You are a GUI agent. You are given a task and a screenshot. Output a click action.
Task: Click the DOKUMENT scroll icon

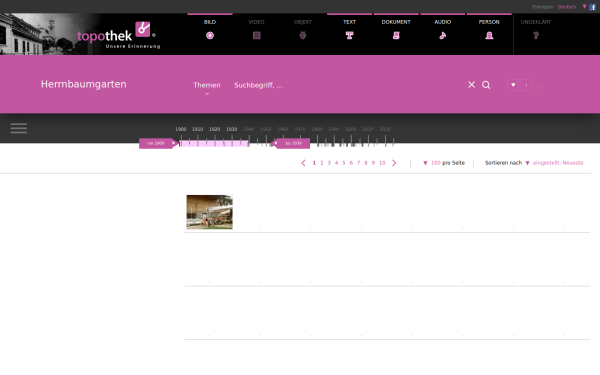click(396, 36)
